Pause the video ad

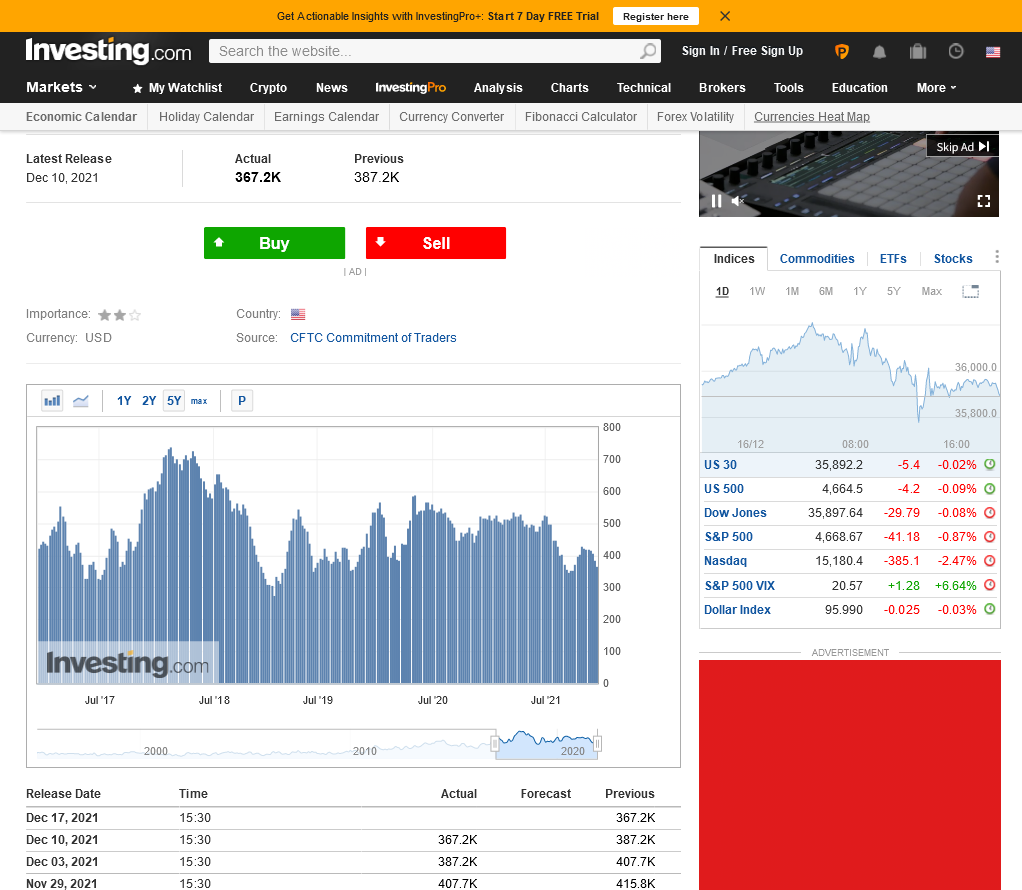click(x=716, y=201)
